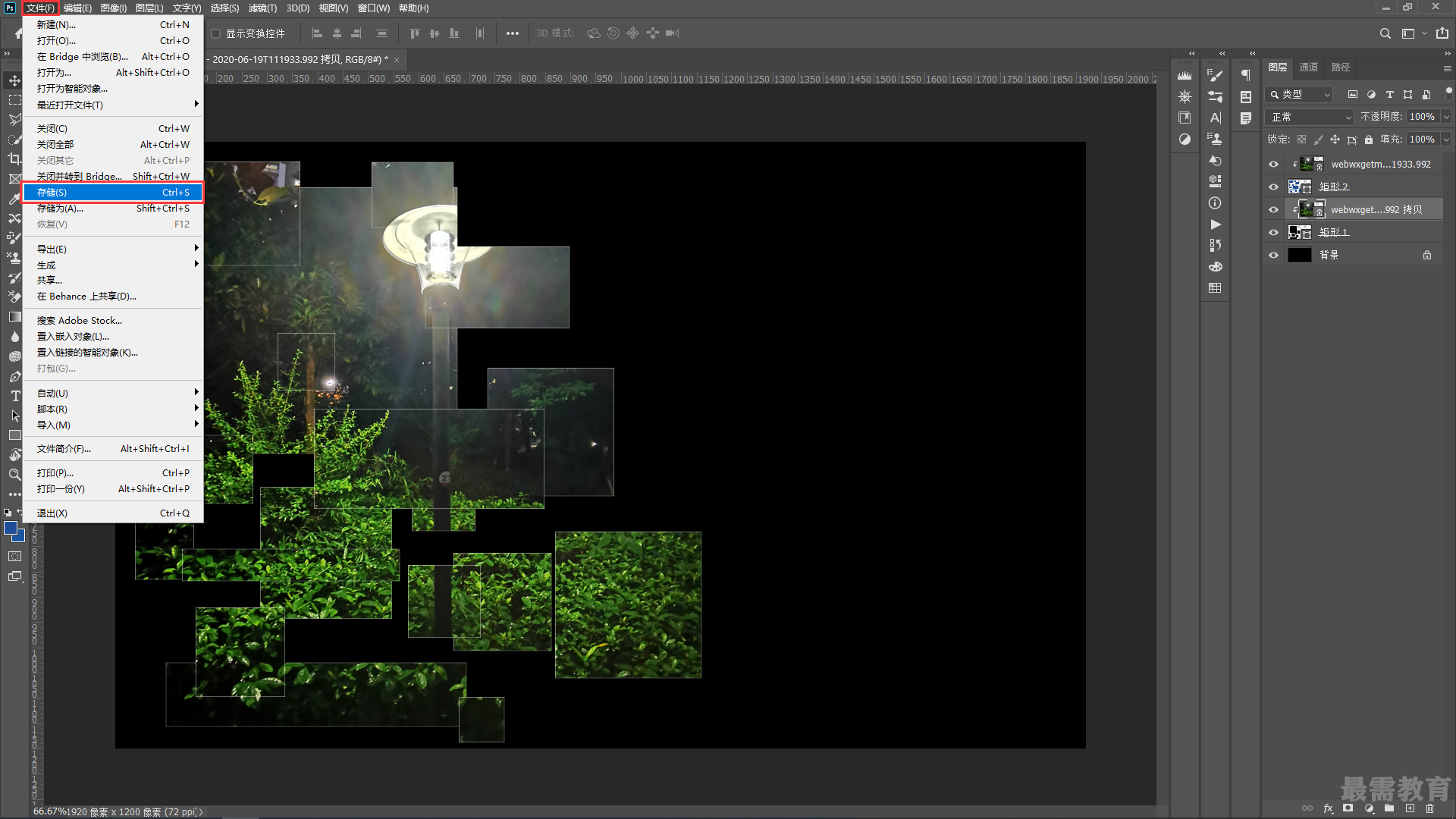1456x819 pixels.
Task: Select the Path Selection arrow tool
Action: coord(14,416)
